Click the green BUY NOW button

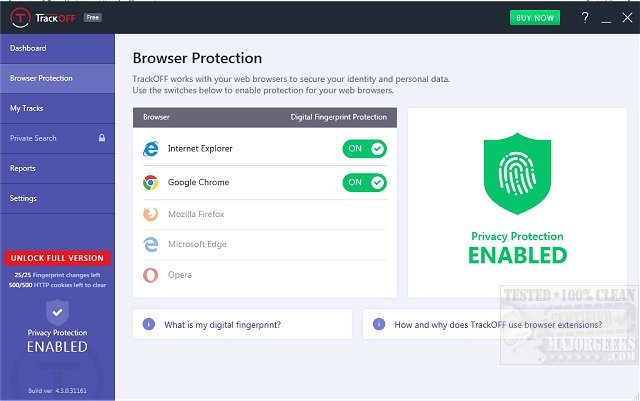pos(535,18)
